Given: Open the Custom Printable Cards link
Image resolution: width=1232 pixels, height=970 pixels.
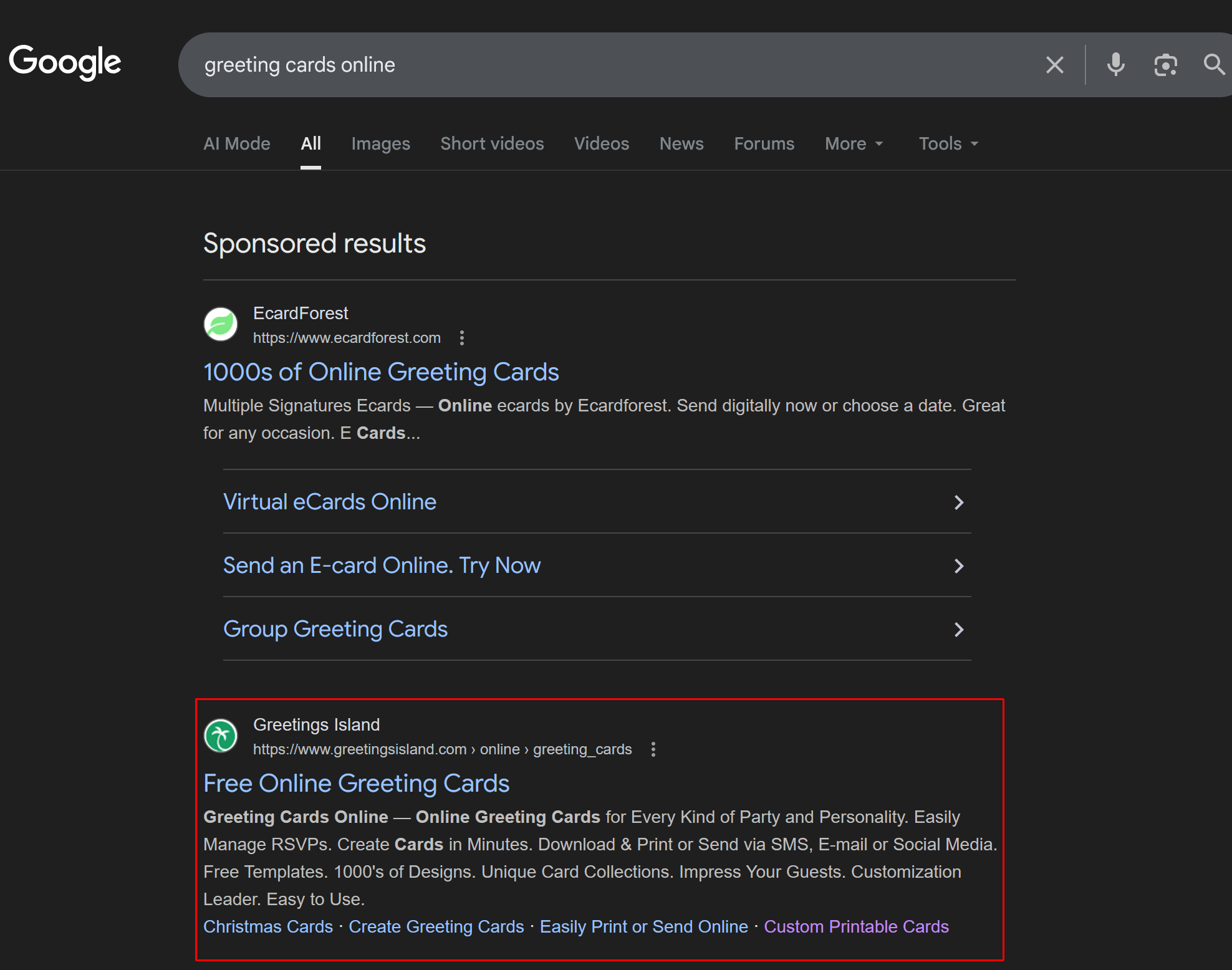Looking at the screenshot, I should 856,927.
